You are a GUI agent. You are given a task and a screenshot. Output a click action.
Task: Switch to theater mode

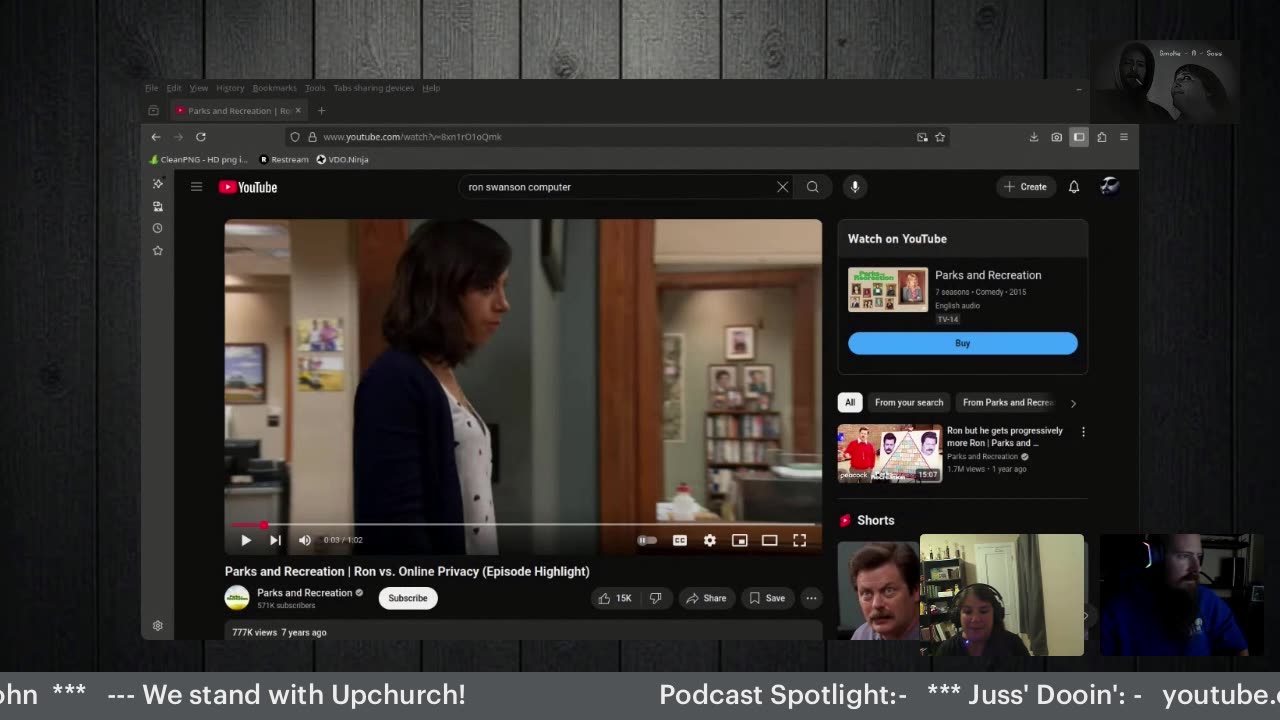[770, 540]
